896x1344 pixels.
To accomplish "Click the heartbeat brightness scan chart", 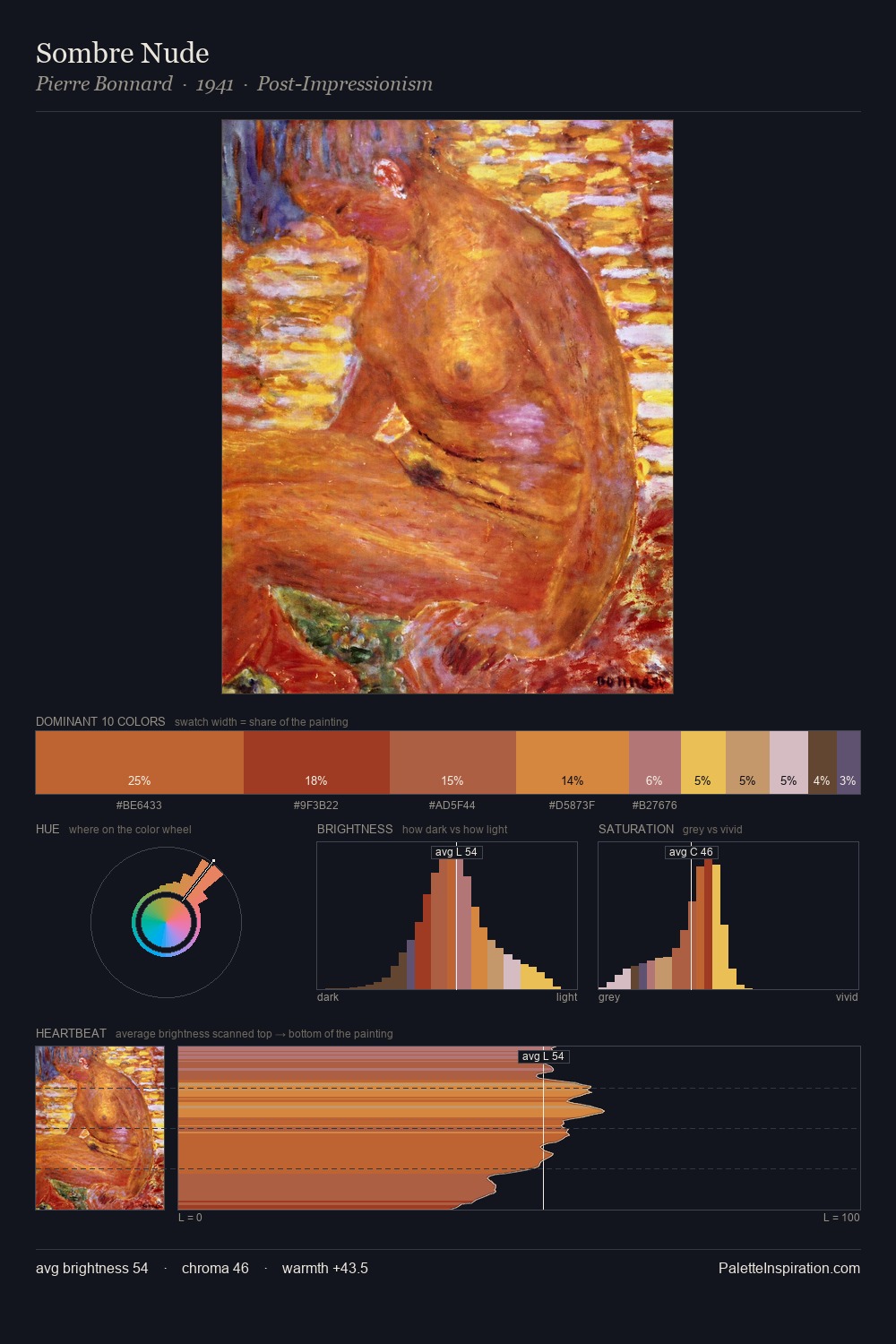I will click(520, 1128).
